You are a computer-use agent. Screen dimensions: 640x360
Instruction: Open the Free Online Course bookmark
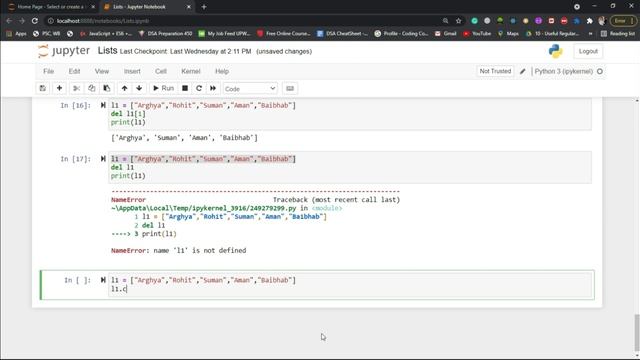coord(284,33)
